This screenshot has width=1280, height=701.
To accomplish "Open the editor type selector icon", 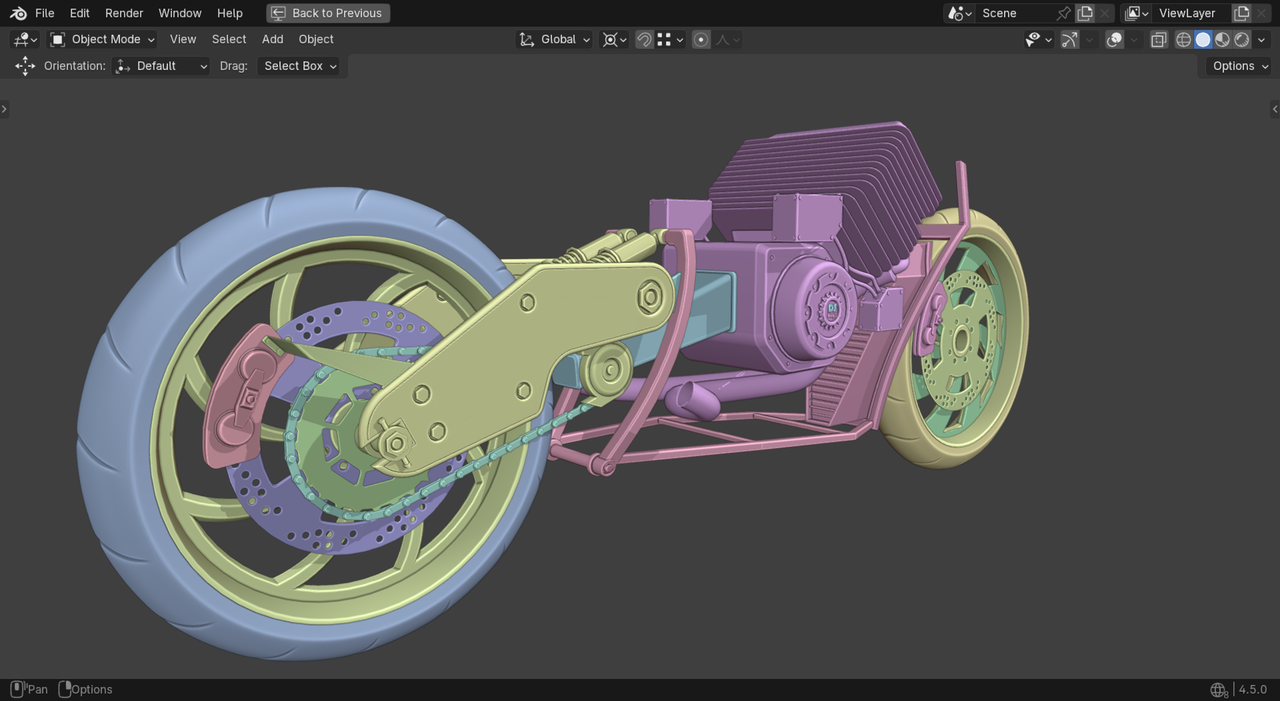I will pos(24,39).
